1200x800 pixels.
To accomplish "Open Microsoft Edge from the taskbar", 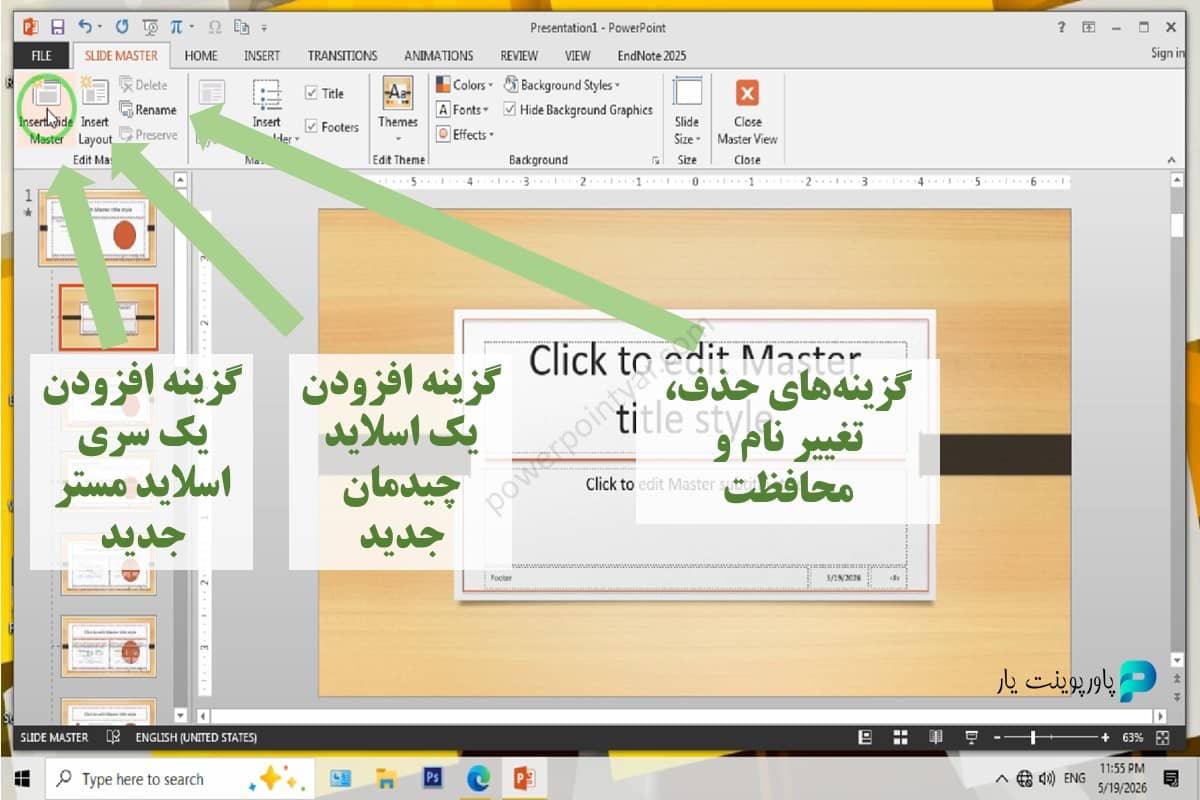I will 479,778.
